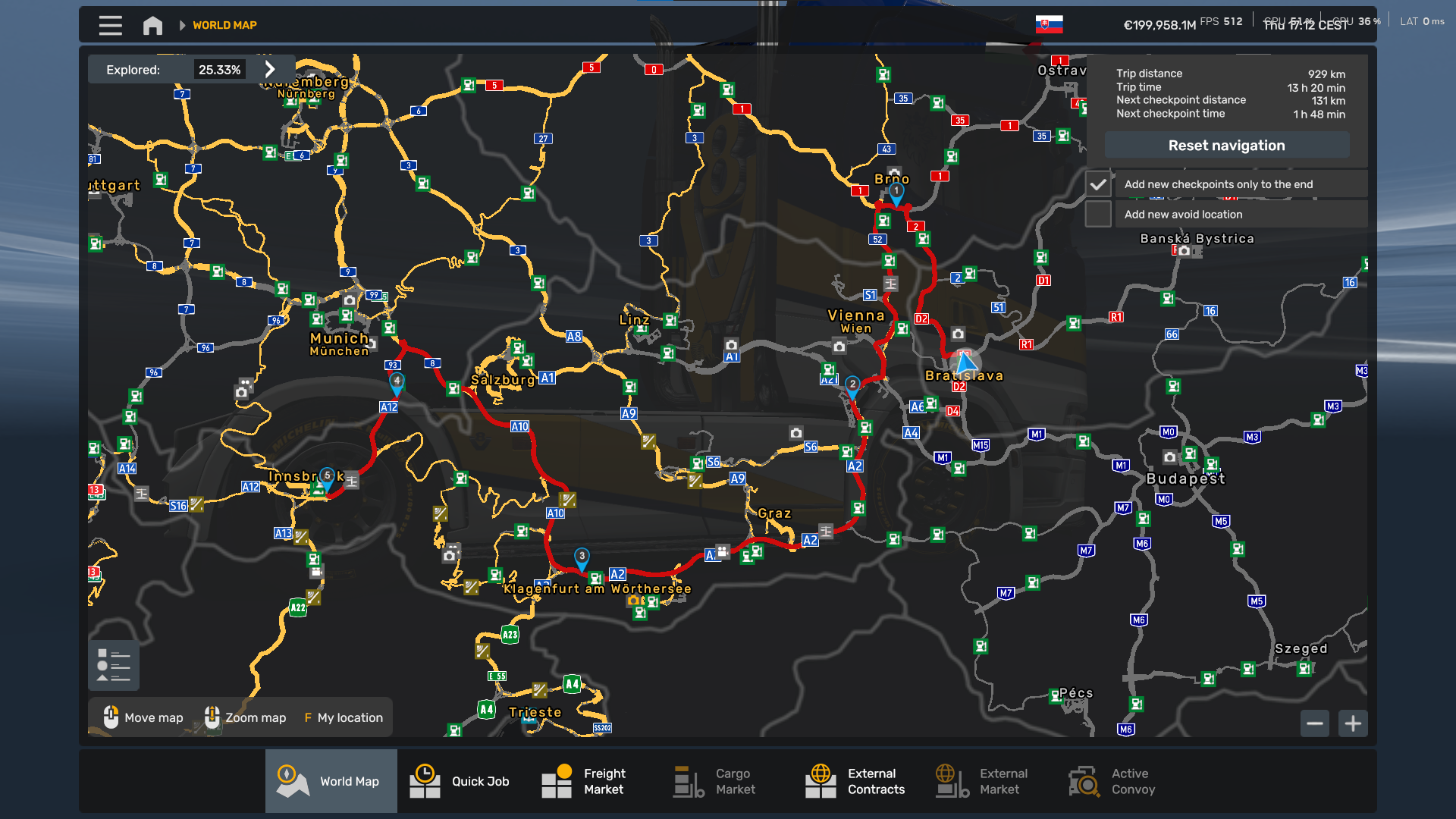Click the photo viewpoint icon near Banská Bystrica
The height and width of the screenshot is (819, 1456).
coord(1184,250)
